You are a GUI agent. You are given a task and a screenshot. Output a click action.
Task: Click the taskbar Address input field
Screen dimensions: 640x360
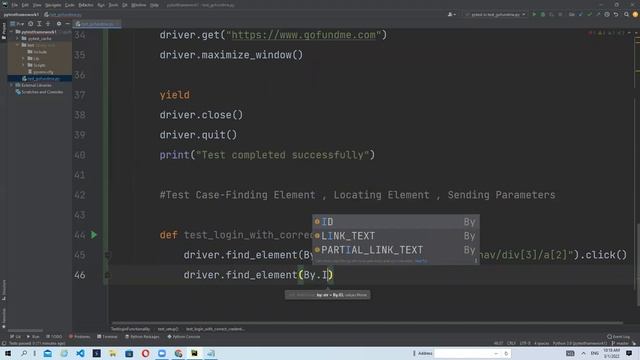[472, 353]
